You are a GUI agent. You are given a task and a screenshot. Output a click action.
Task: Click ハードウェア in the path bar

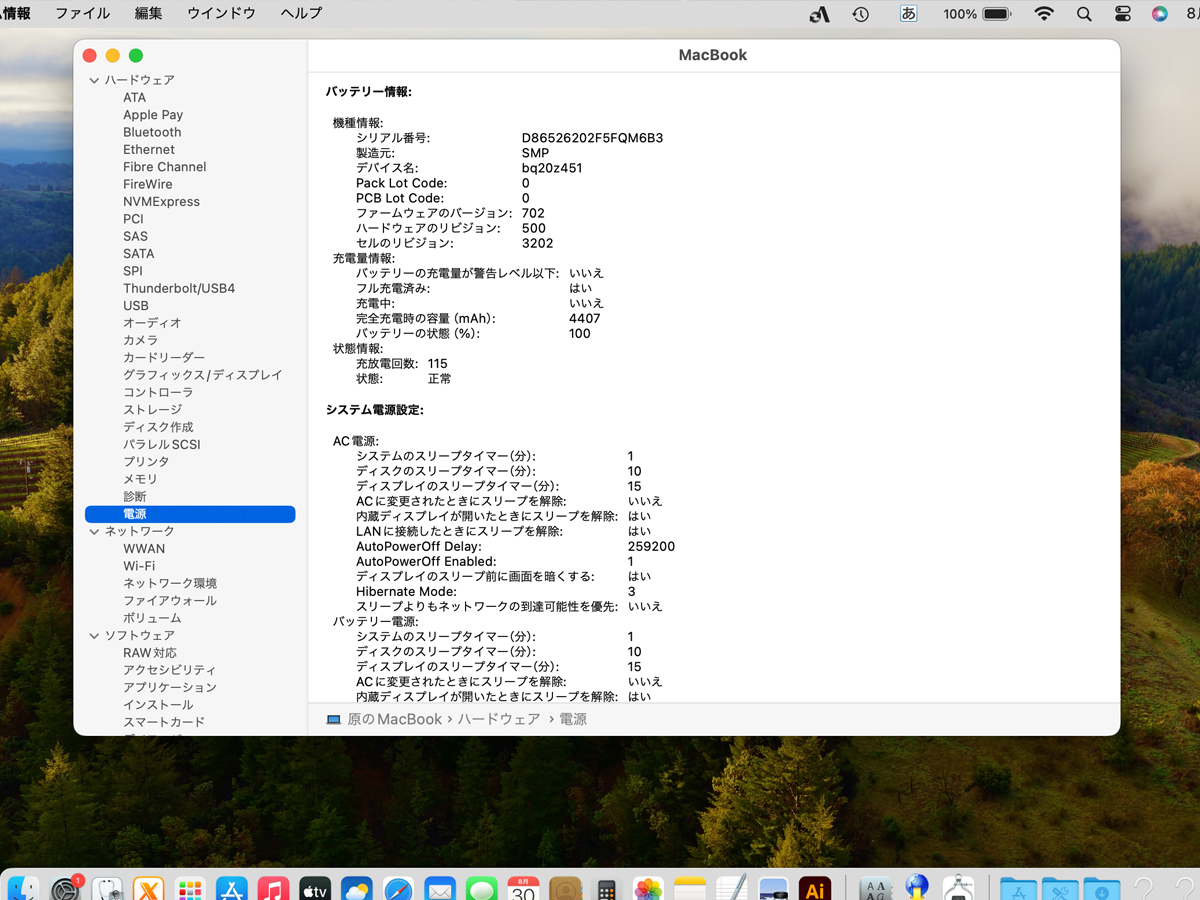pos(498,719)
